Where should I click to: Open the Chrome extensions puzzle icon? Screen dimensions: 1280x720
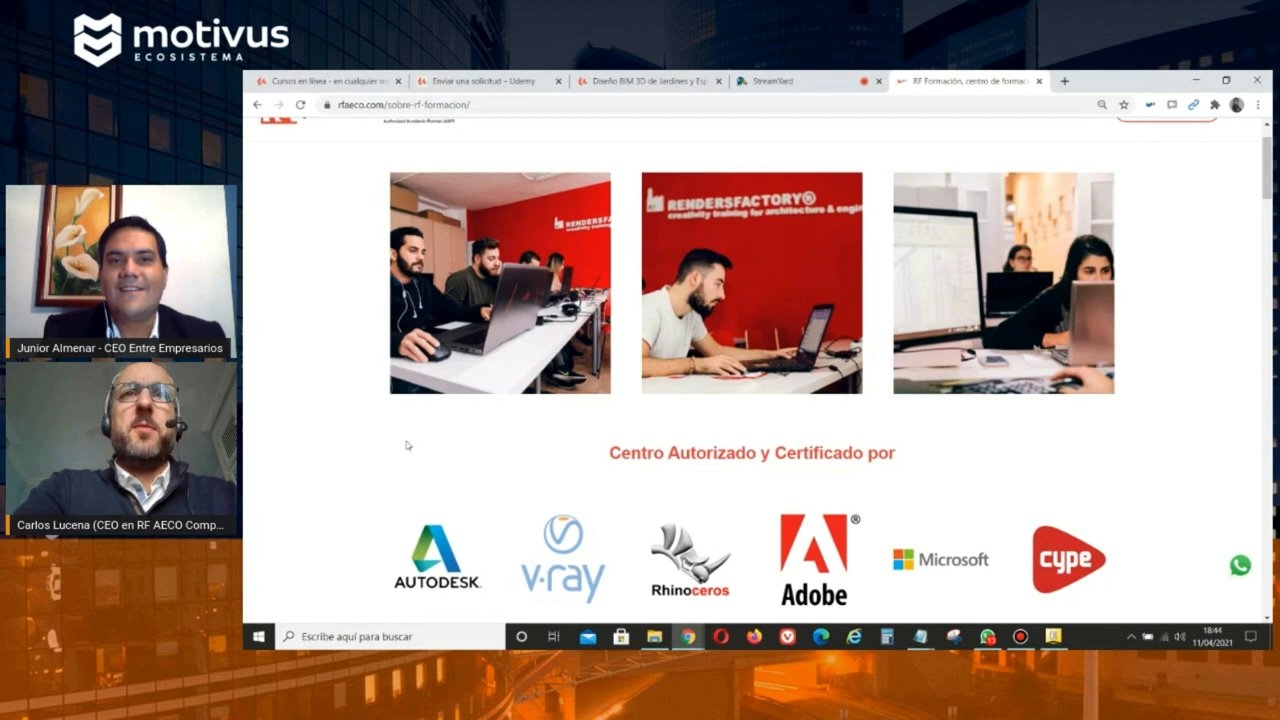[x=1215, y=105]
